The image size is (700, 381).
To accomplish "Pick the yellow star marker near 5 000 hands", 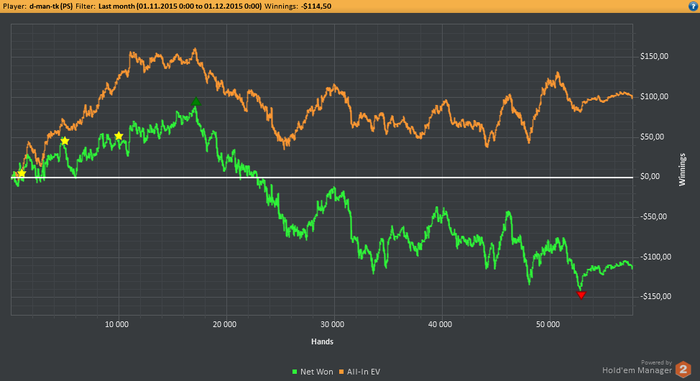I will pos(65,141).
